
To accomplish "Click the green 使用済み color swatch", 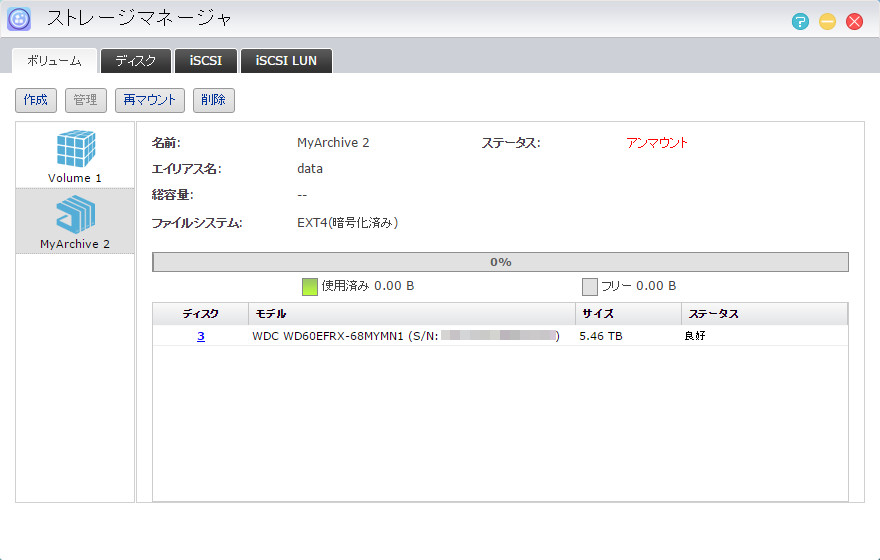I will pos(310,287).
